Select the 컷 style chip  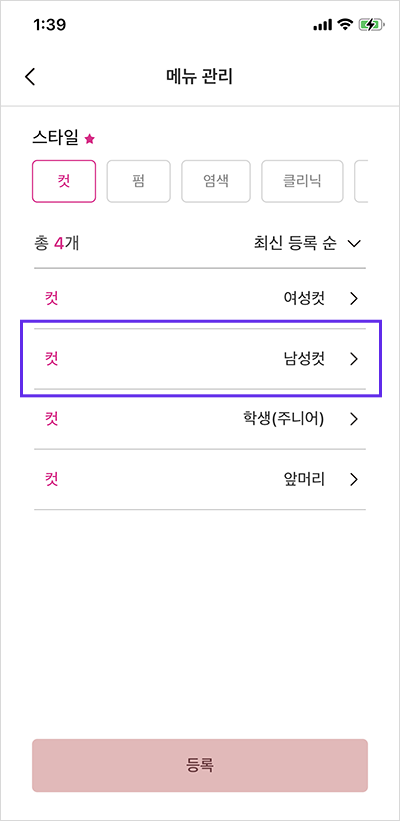tap(64, 181)
